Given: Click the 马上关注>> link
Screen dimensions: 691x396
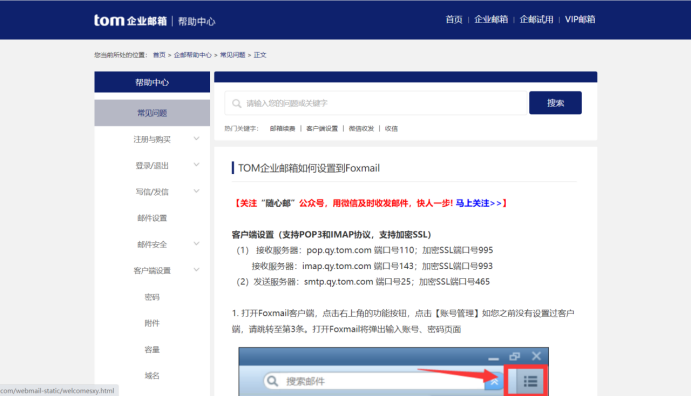Looking at the screenshot, I should [x=479, y=203].
